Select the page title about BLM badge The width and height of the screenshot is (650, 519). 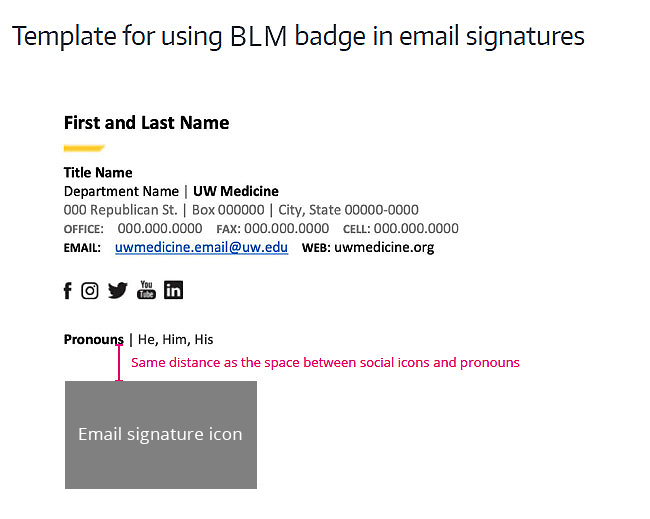[298, 36]
